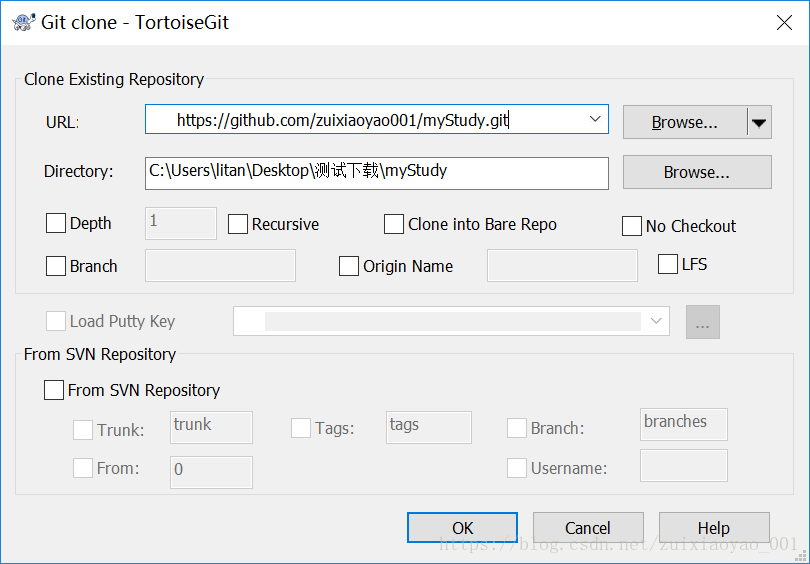Tick the From SVN Repository checkbox
Screen dimensions: 810x564
pyautogui.click(x=54, y=390)
